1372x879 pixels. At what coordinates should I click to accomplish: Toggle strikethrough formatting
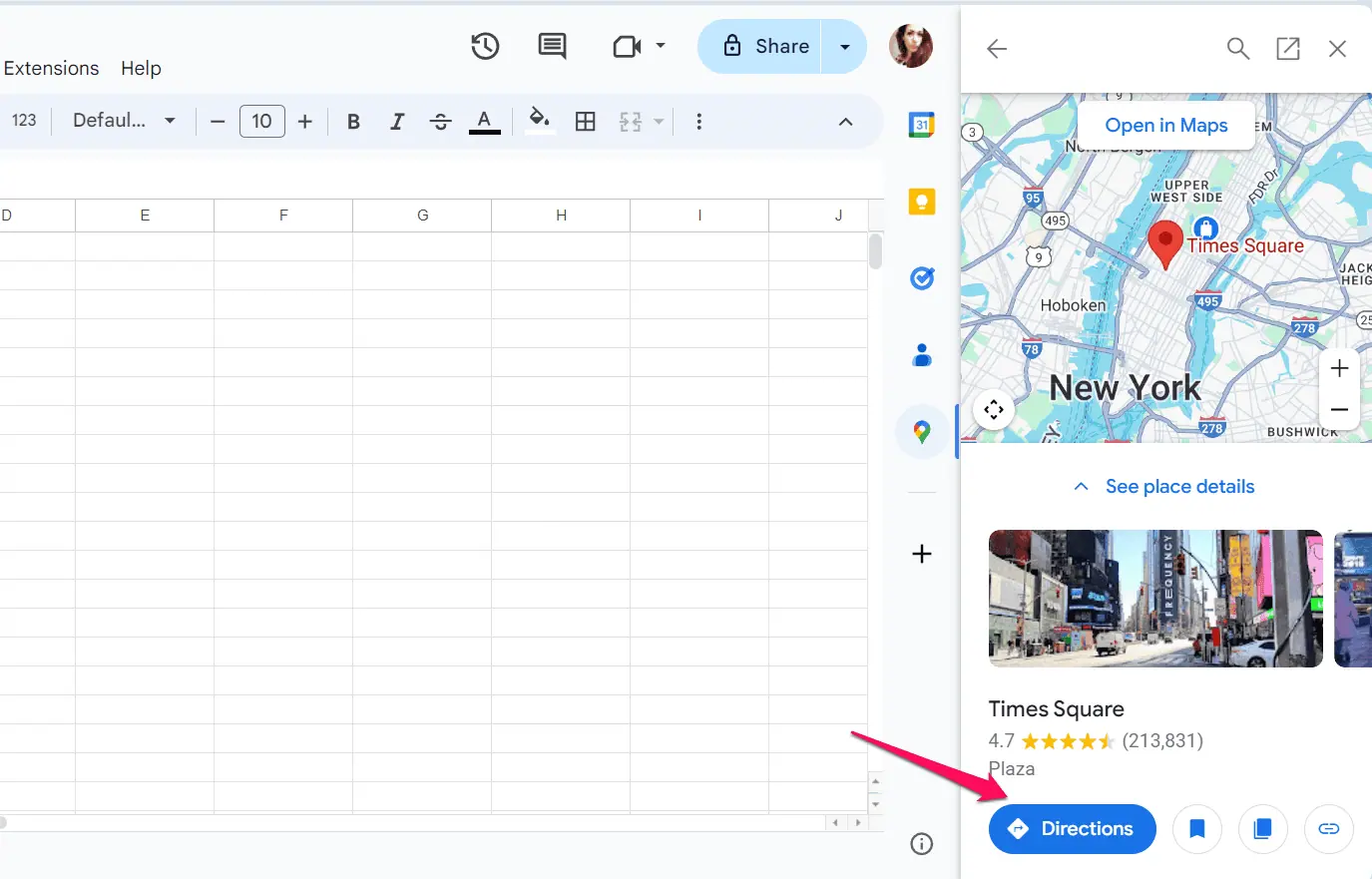point(440,122)
